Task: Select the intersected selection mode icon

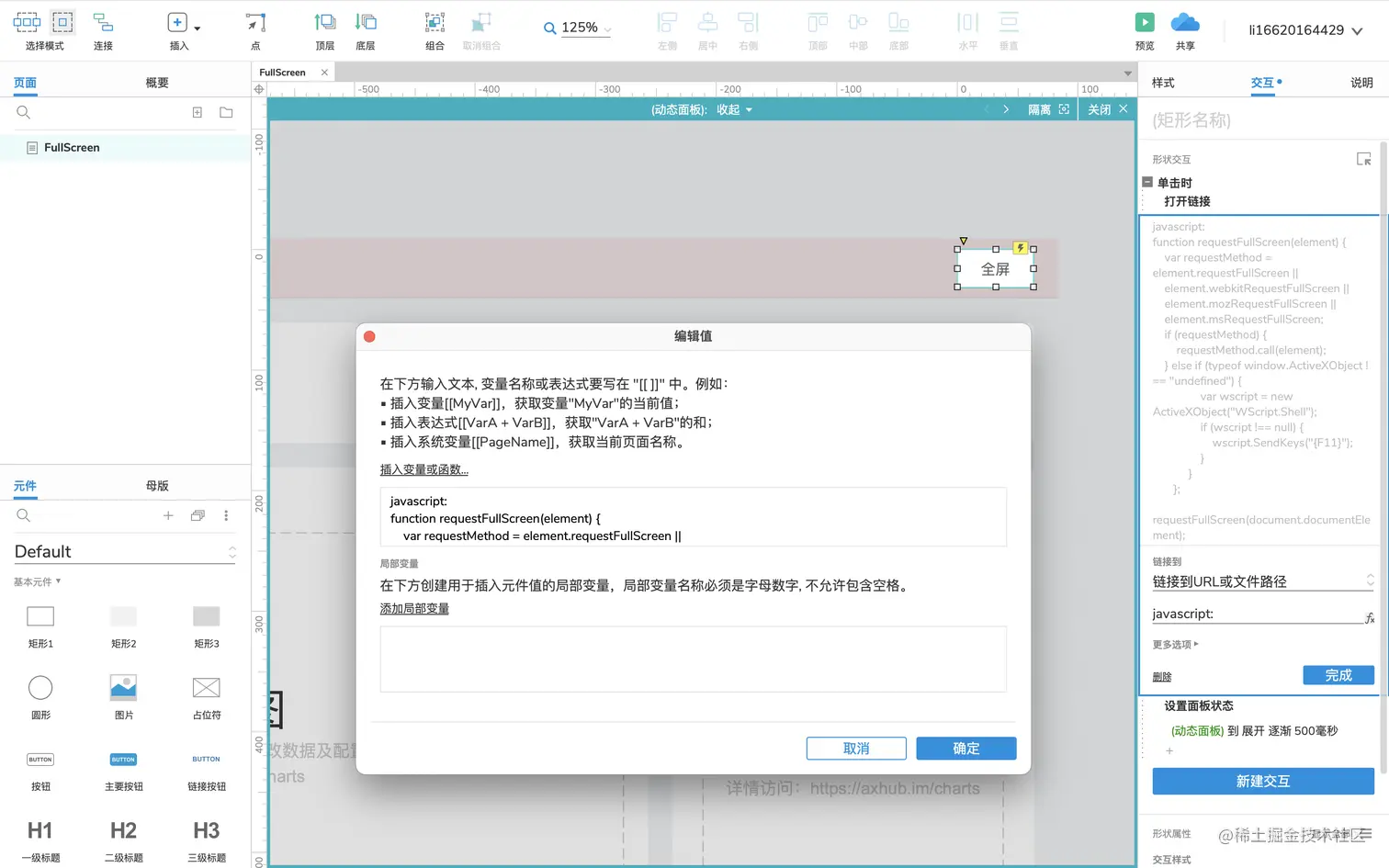Action: (x=27, y=22)
